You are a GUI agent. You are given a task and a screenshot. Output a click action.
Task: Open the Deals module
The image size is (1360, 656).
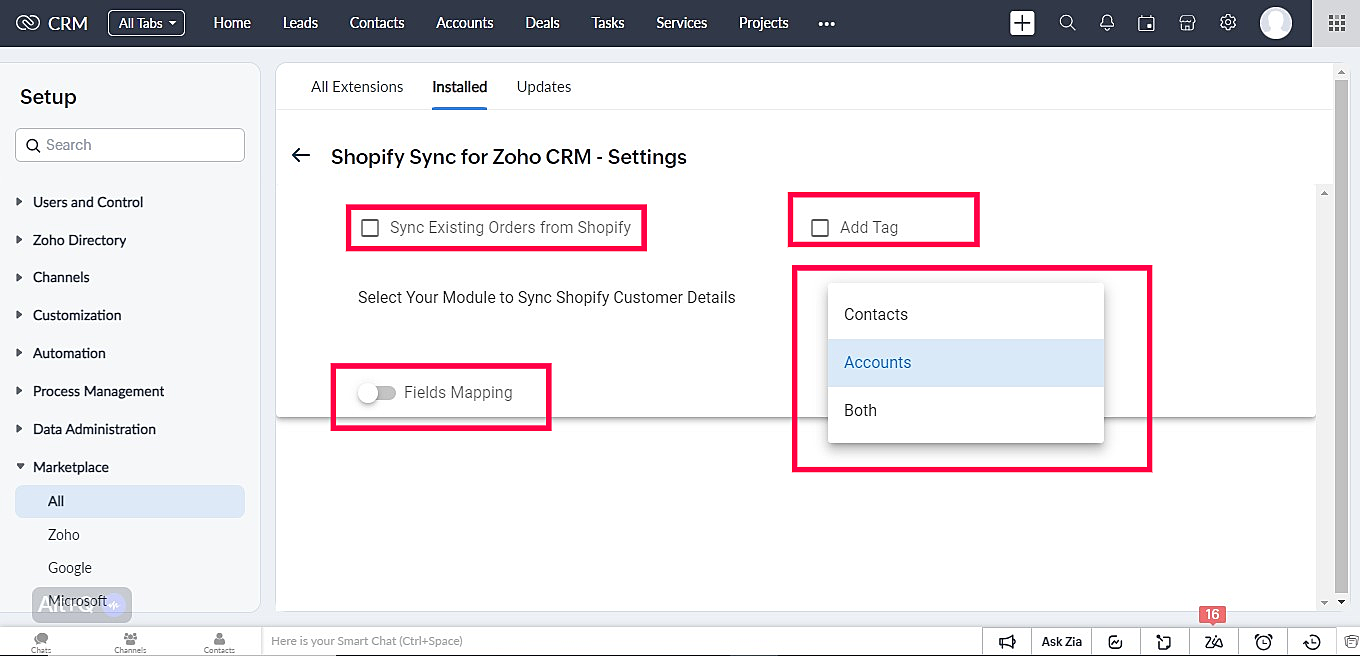(x=542, y=23)
